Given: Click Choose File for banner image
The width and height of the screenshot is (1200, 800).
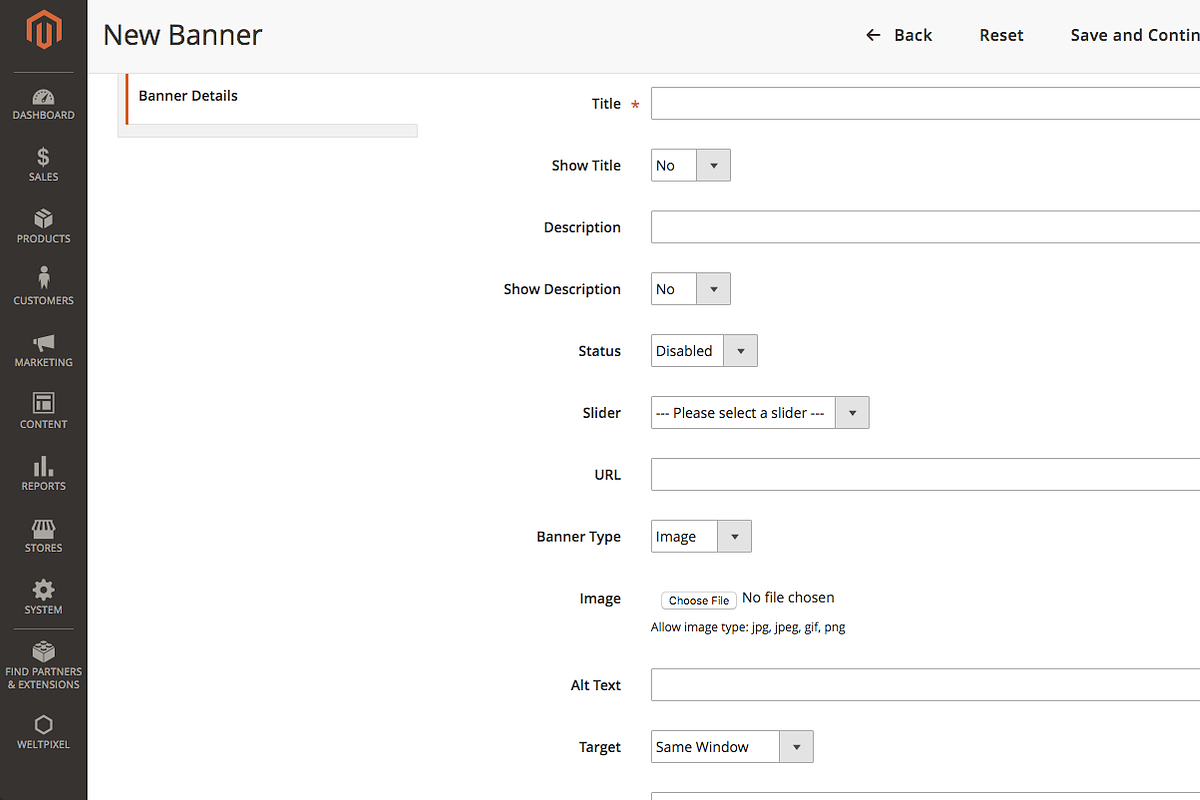Looking at the screenshot, I should click(x=699, y=600).
